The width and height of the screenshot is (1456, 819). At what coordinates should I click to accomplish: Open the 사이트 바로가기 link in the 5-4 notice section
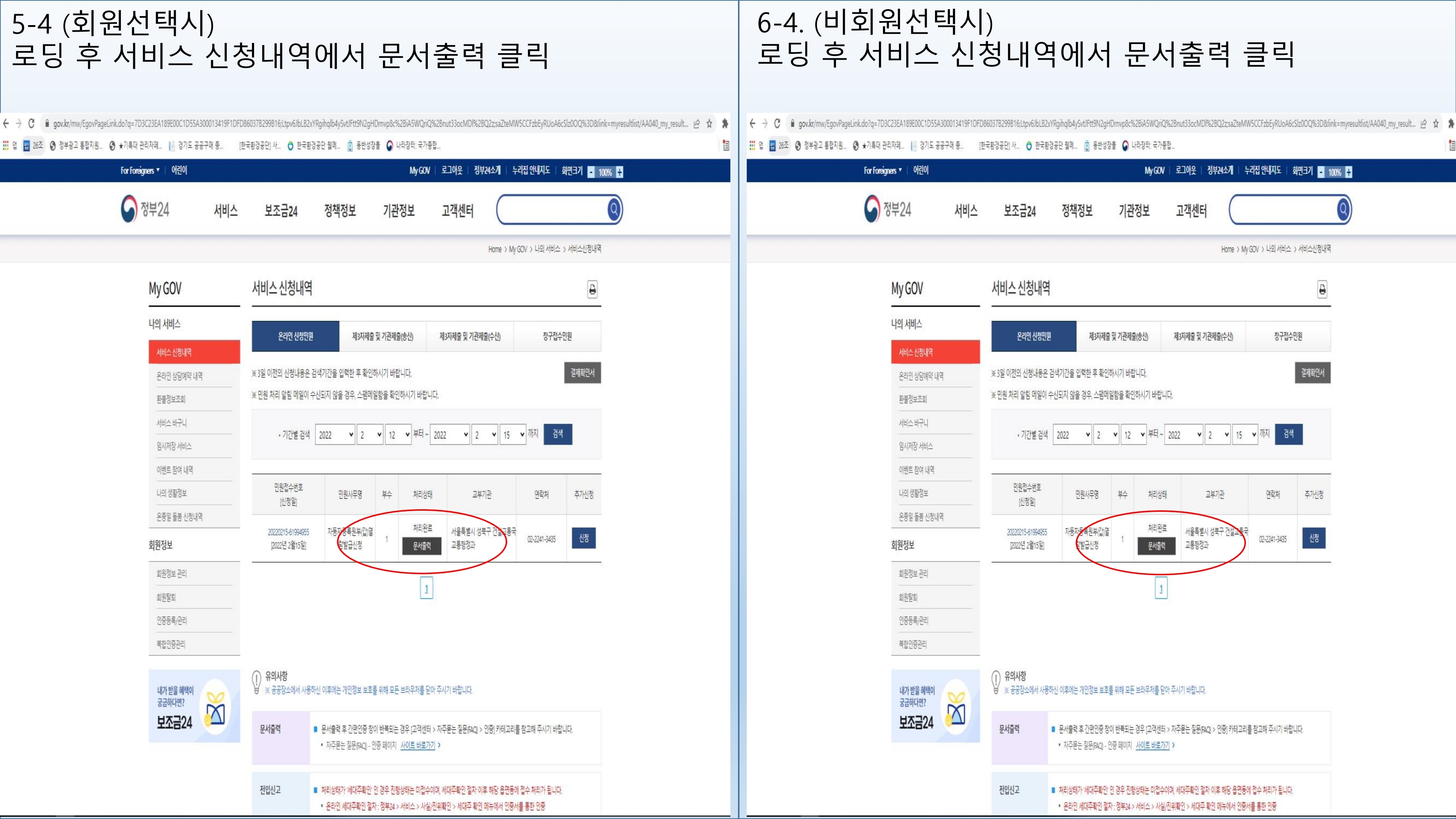pos(418,745)
